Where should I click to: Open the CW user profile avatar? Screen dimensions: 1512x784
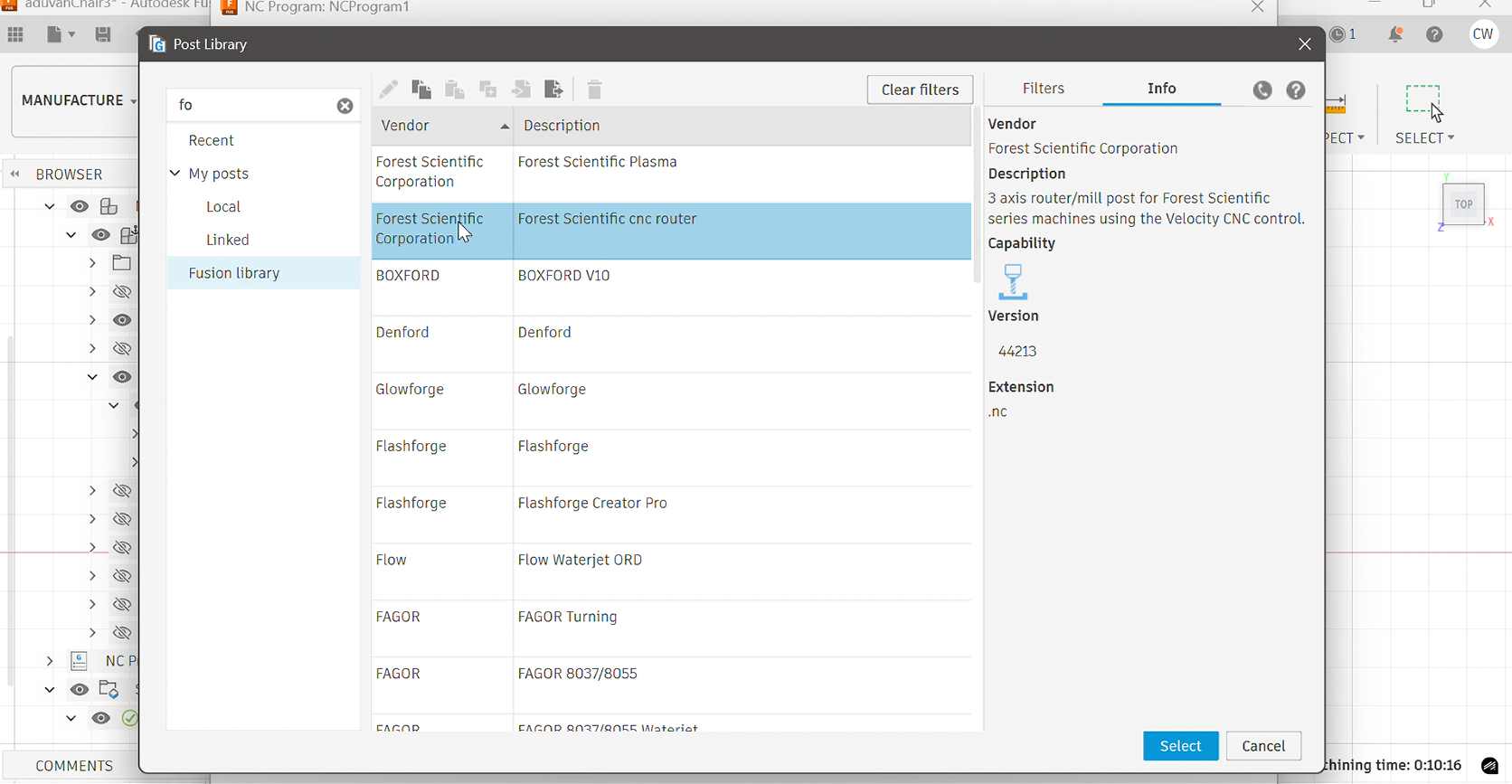(x=1483, y=34)
